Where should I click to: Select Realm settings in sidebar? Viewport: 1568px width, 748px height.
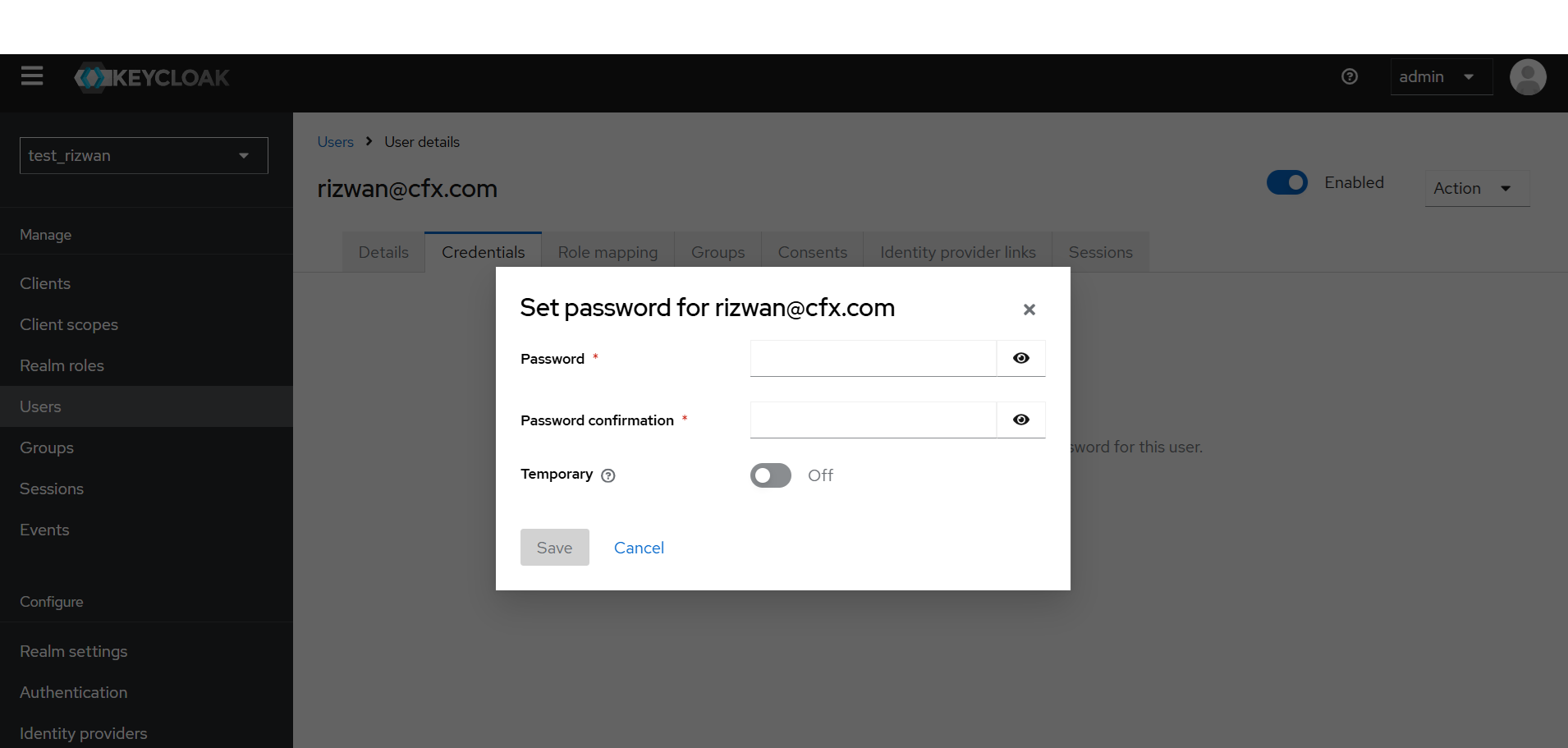[x=74, y=651]
